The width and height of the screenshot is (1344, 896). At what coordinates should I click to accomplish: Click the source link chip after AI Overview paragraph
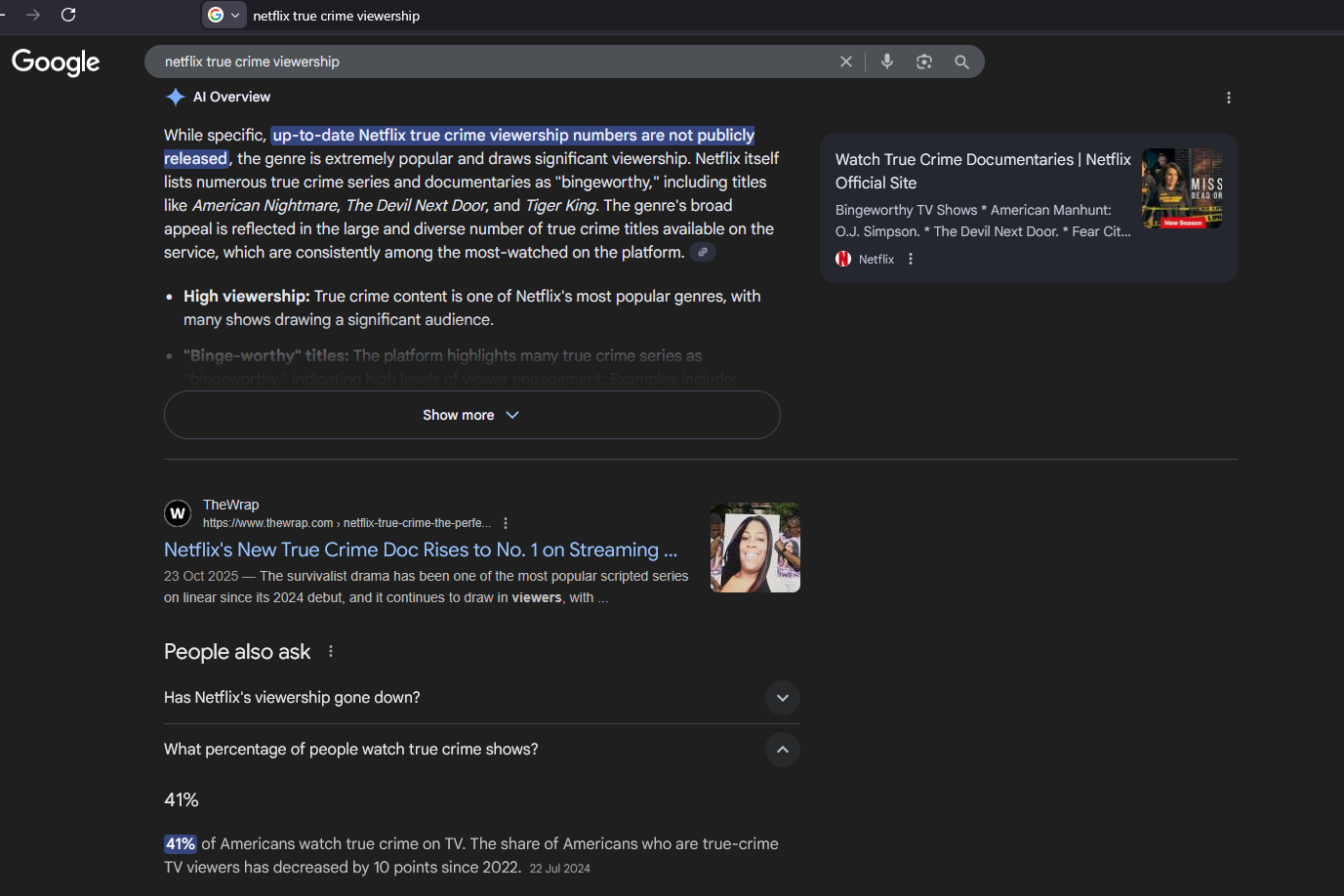coord(703,252)
